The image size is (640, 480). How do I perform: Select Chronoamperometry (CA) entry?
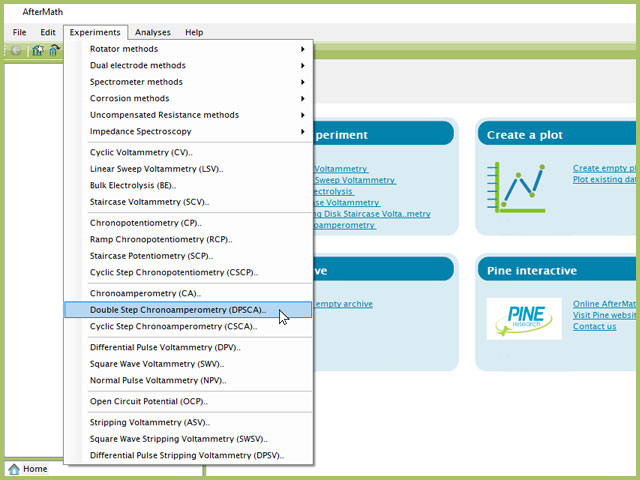pos(189,293)
